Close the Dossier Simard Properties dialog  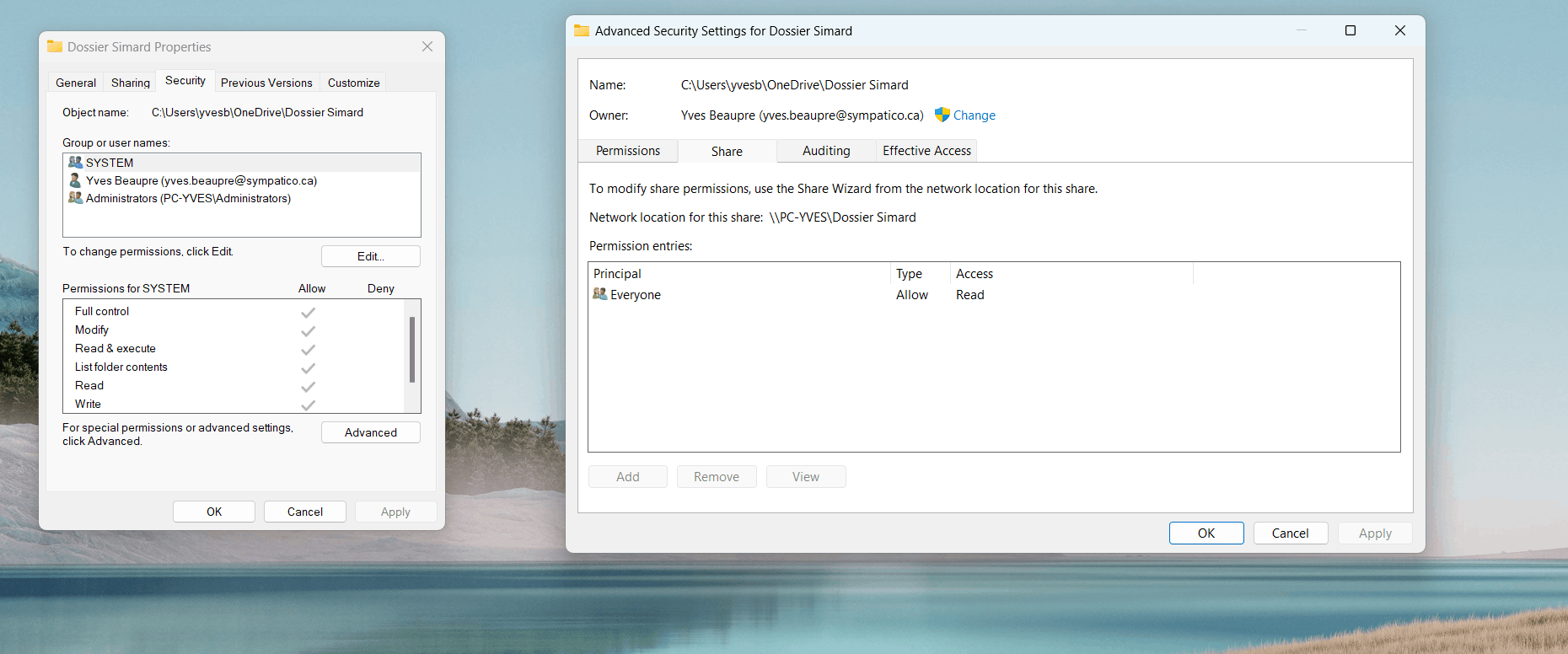(427, 46)
